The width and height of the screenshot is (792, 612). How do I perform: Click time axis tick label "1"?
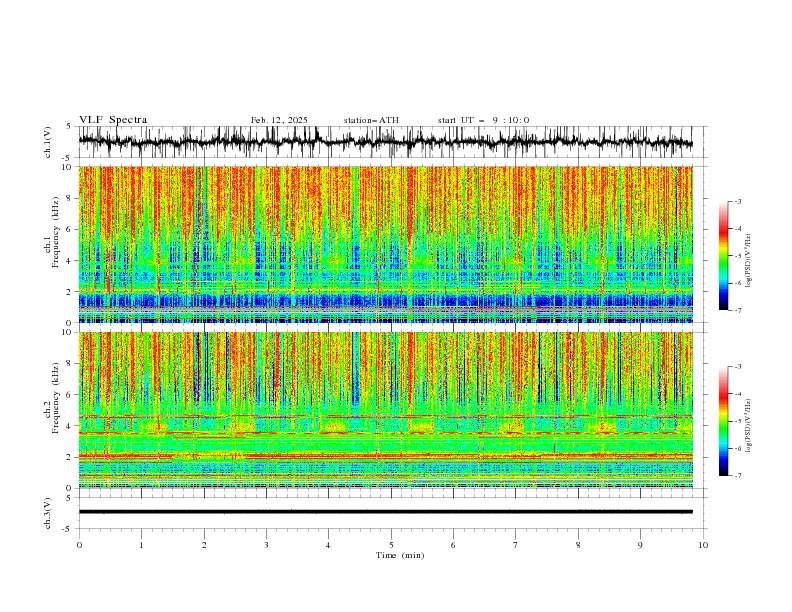[141, 545]
